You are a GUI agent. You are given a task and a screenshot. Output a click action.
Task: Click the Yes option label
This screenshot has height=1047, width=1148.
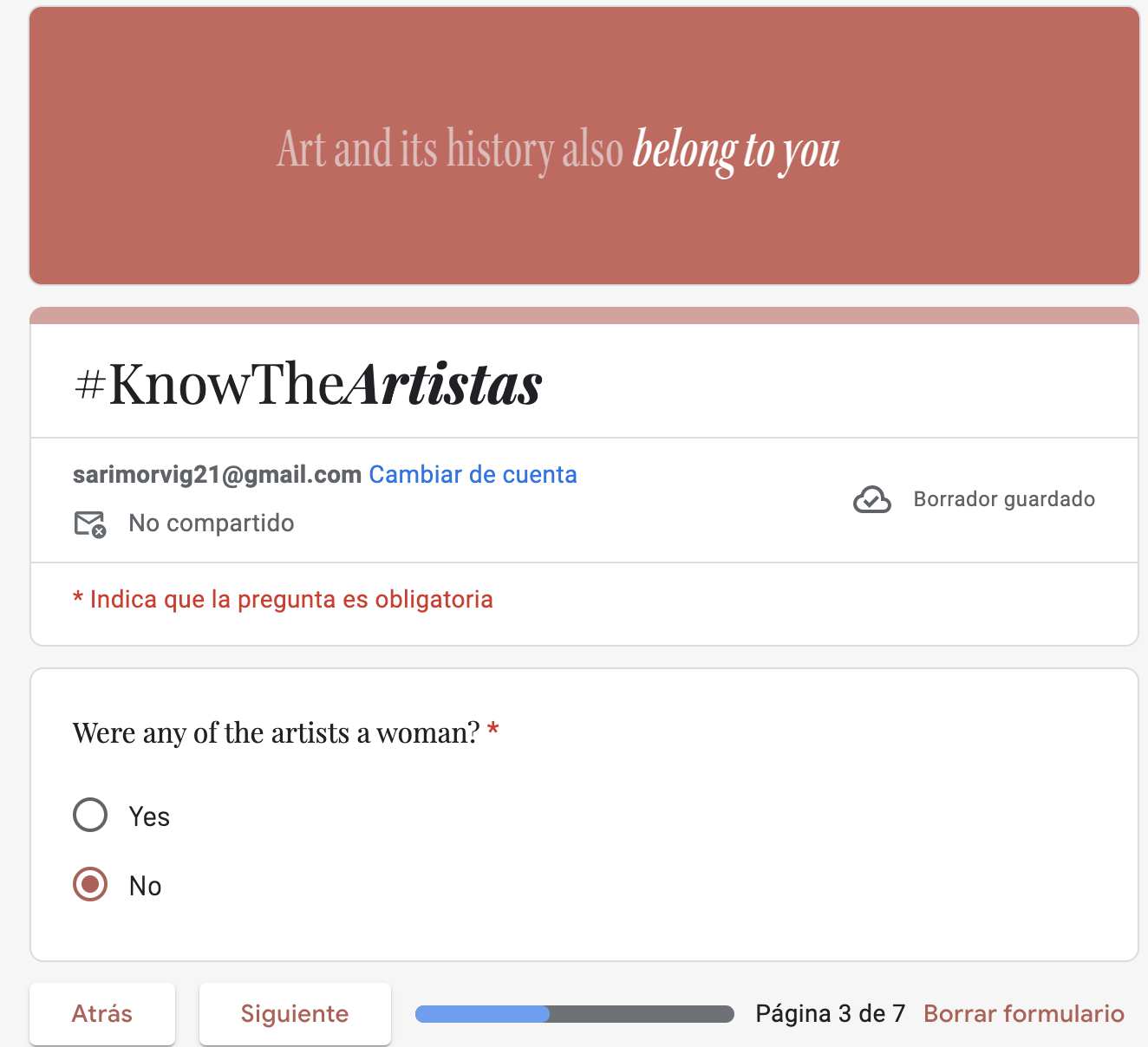(149, 816)
